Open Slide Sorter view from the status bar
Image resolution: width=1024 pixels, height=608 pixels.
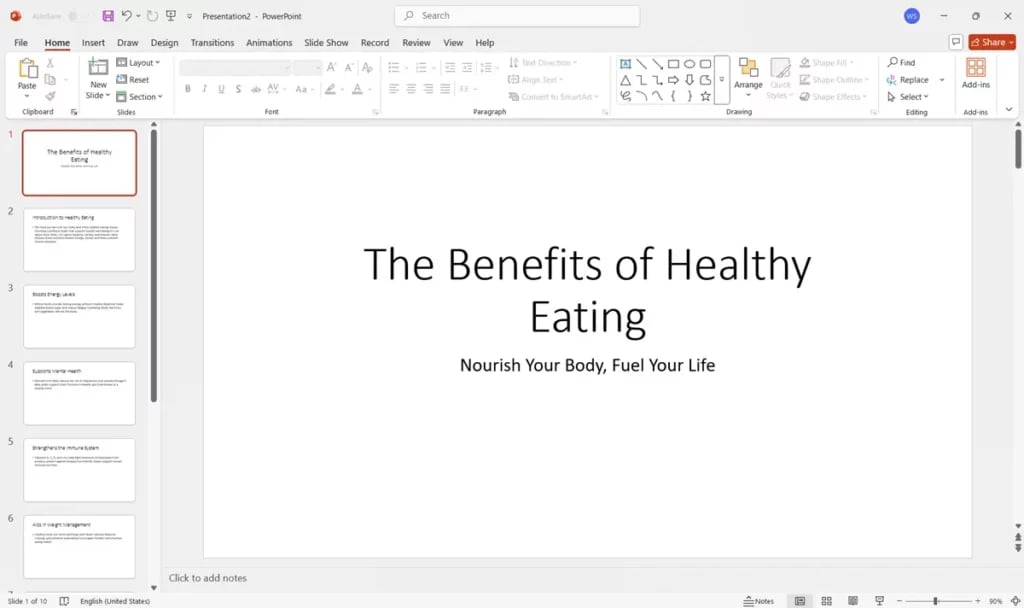click(x=826, y=601)
